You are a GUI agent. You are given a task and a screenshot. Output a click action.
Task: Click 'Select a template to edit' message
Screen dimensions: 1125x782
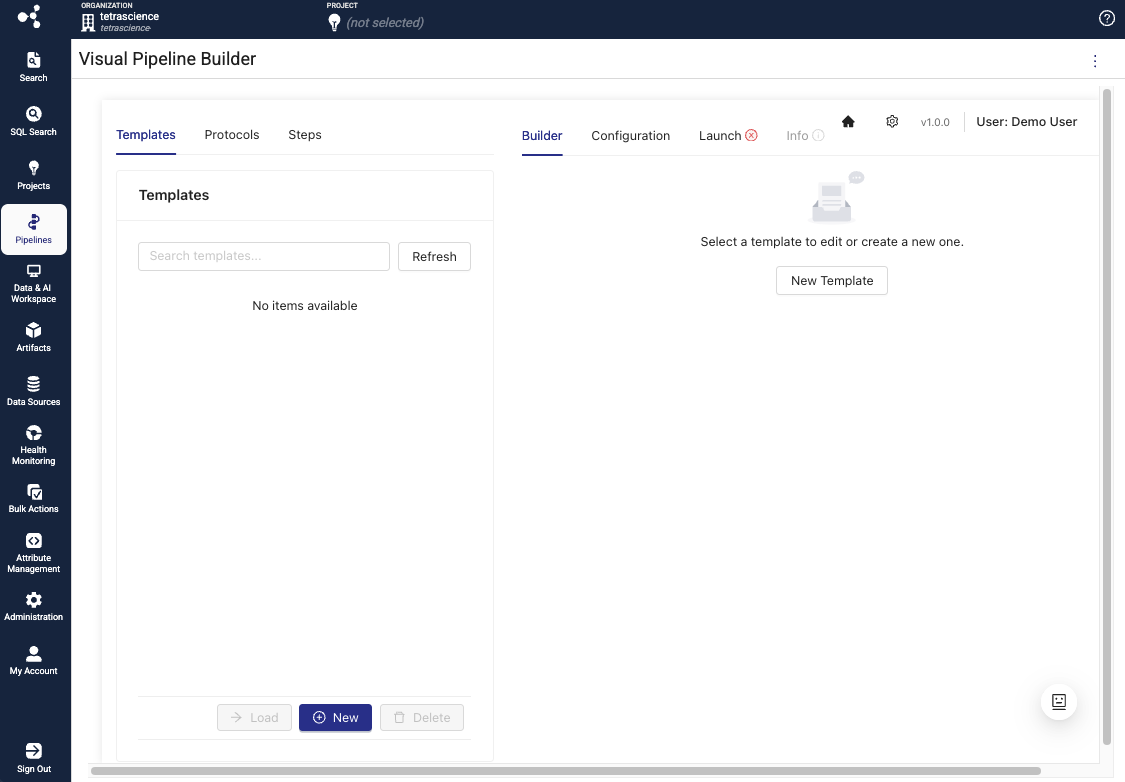tap(832, 242)
